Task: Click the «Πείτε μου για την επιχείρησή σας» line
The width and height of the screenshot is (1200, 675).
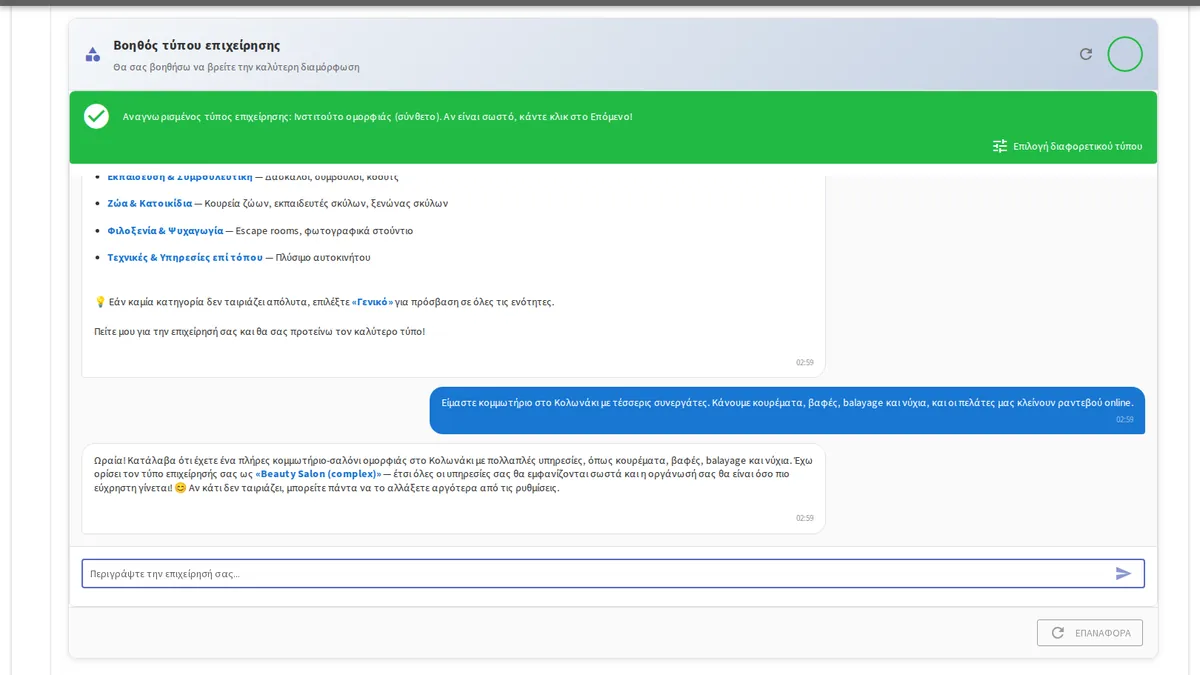Action: click(259, 331)
